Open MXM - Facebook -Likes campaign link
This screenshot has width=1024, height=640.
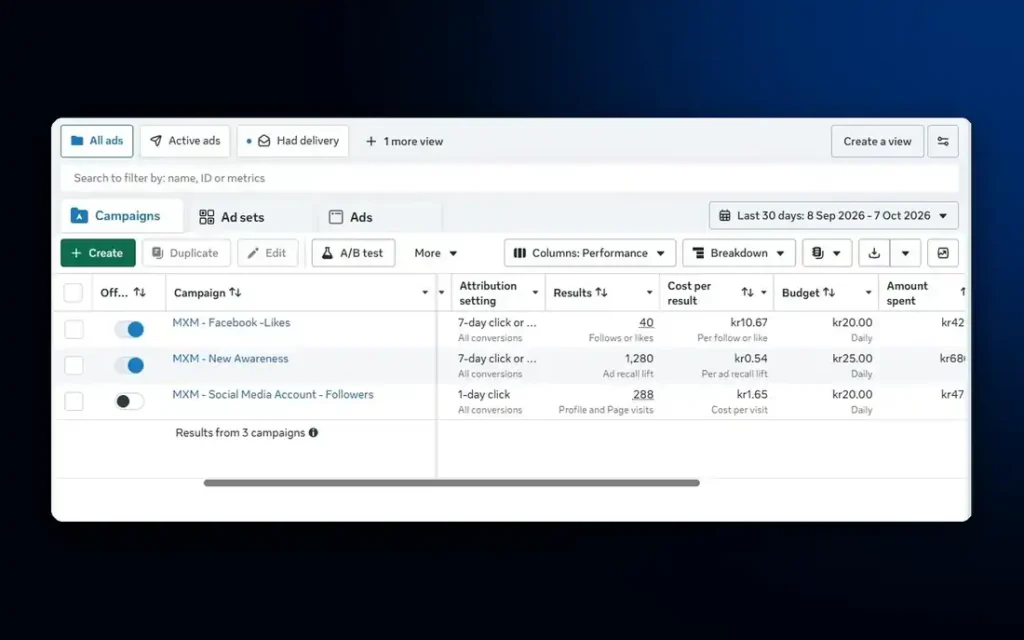pyautogui.click(x=231, y=323)
